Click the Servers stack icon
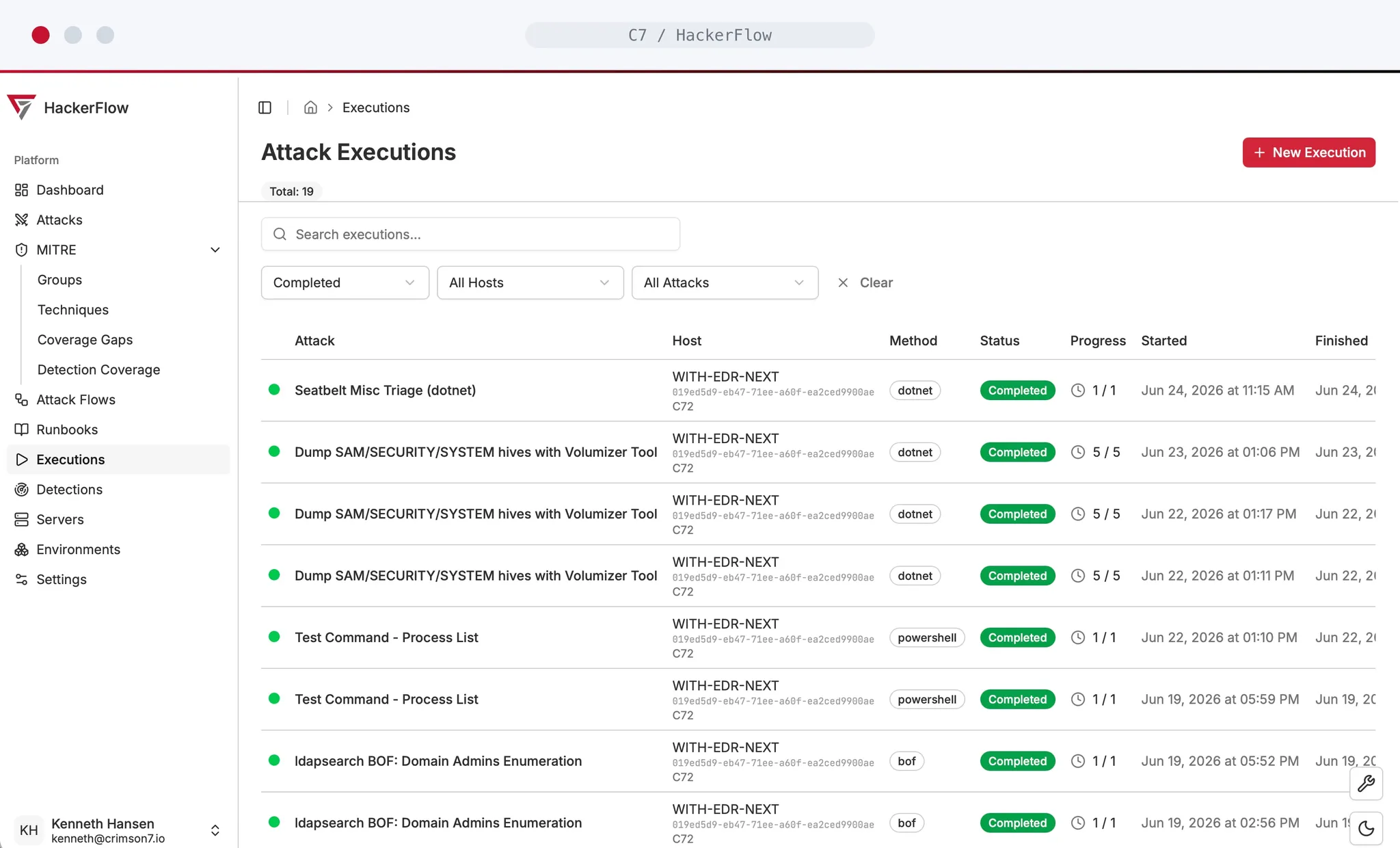This screenshot has width=1400, height=848. click(22, 520)
